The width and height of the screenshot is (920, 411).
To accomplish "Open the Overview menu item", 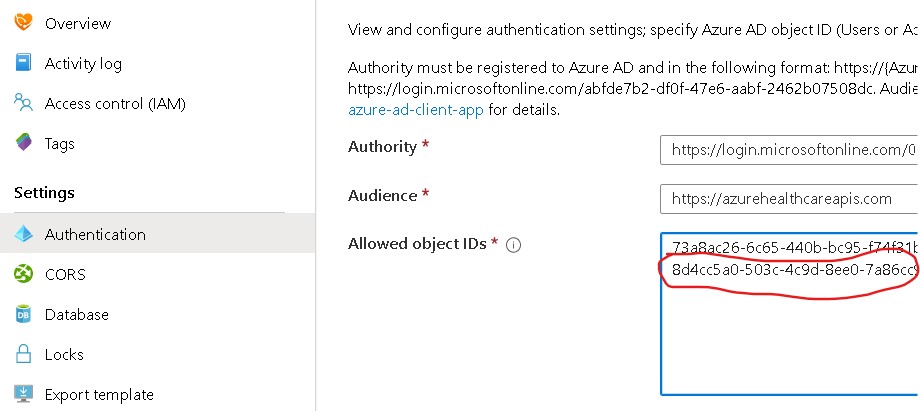I will (78, 23).
